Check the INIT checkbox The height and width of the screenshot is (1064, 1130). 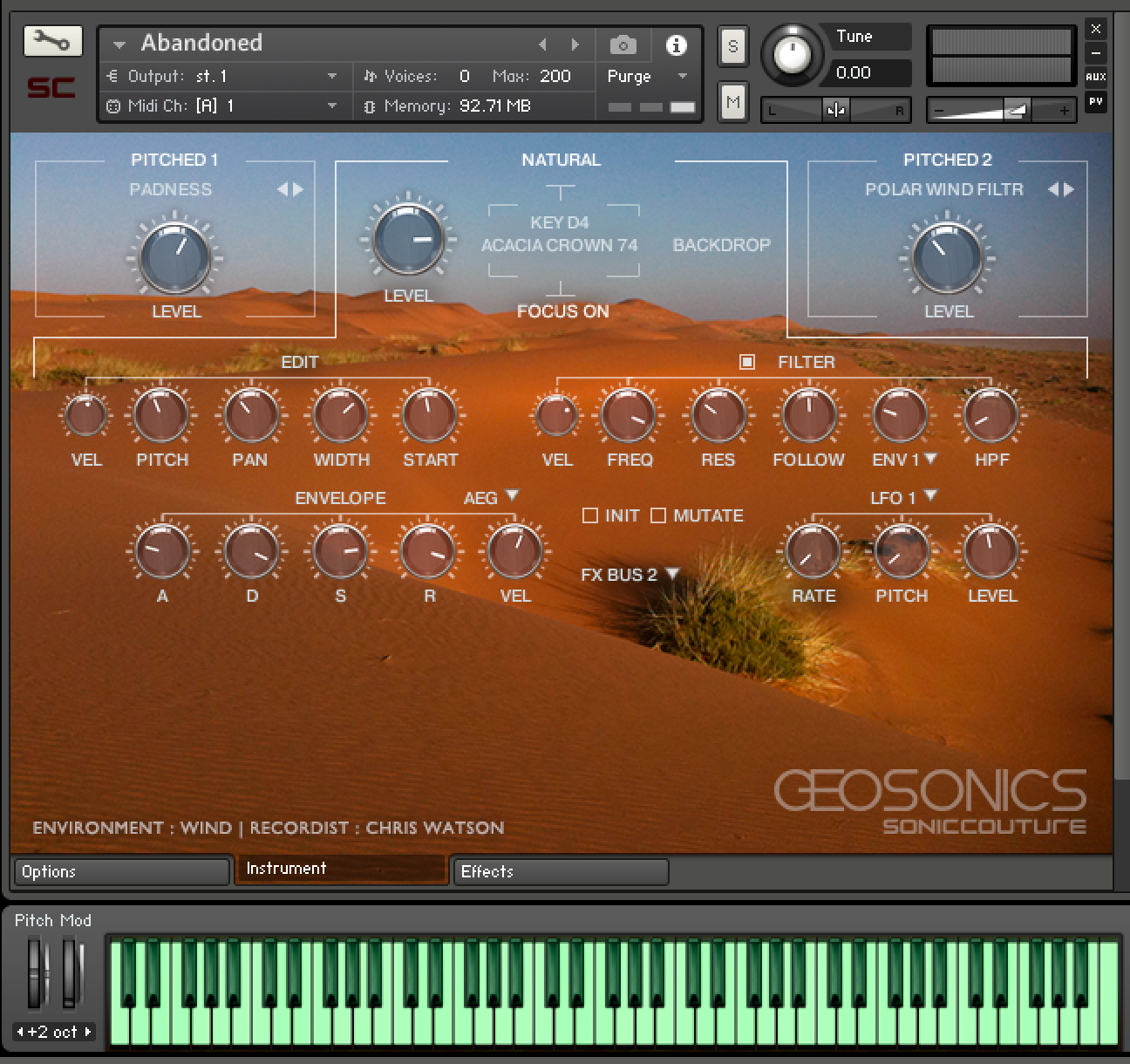pyautogui.click(x=589, y=515)
